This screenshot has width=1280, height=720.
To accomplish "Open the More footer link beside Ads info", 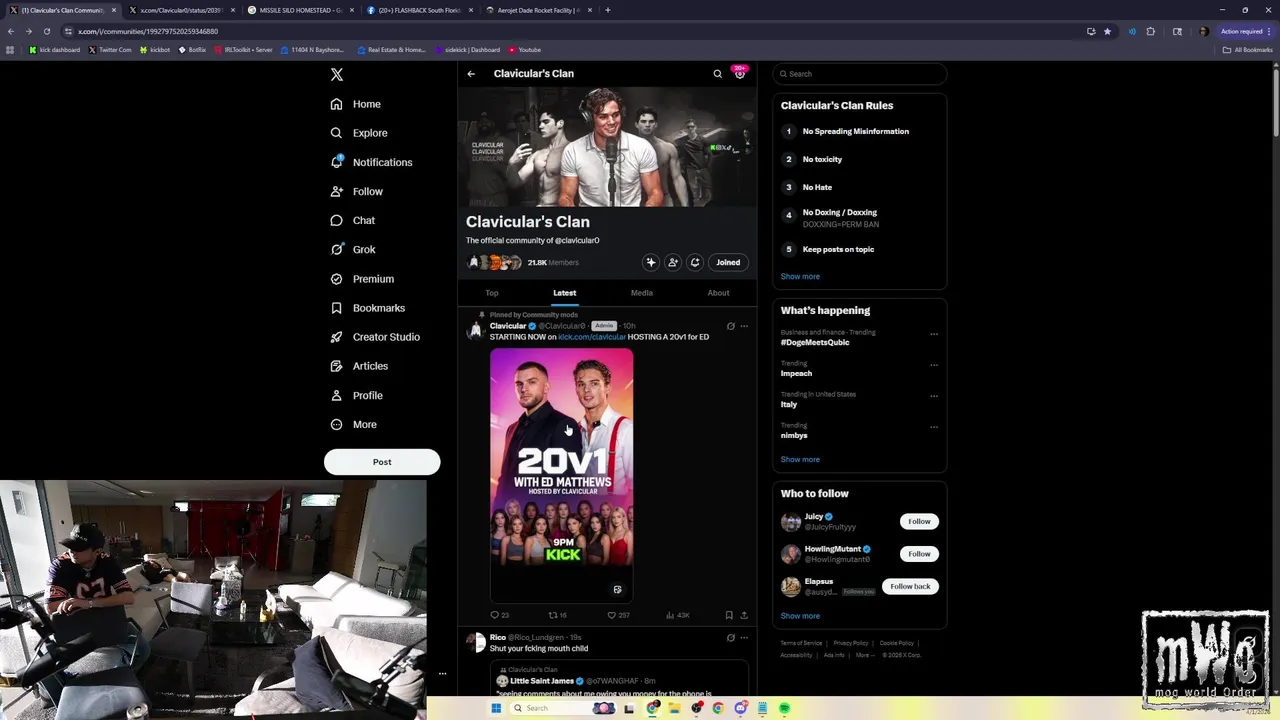I will (x=864, y=655).
